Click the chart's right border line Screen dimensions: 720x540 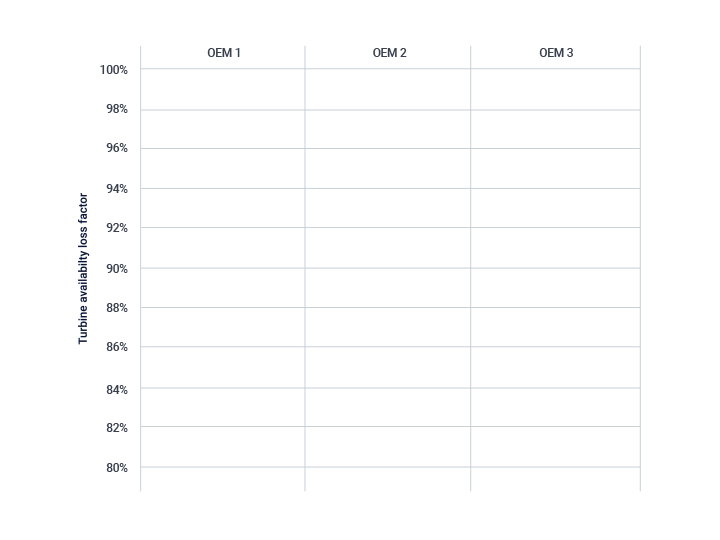point(640,269)
